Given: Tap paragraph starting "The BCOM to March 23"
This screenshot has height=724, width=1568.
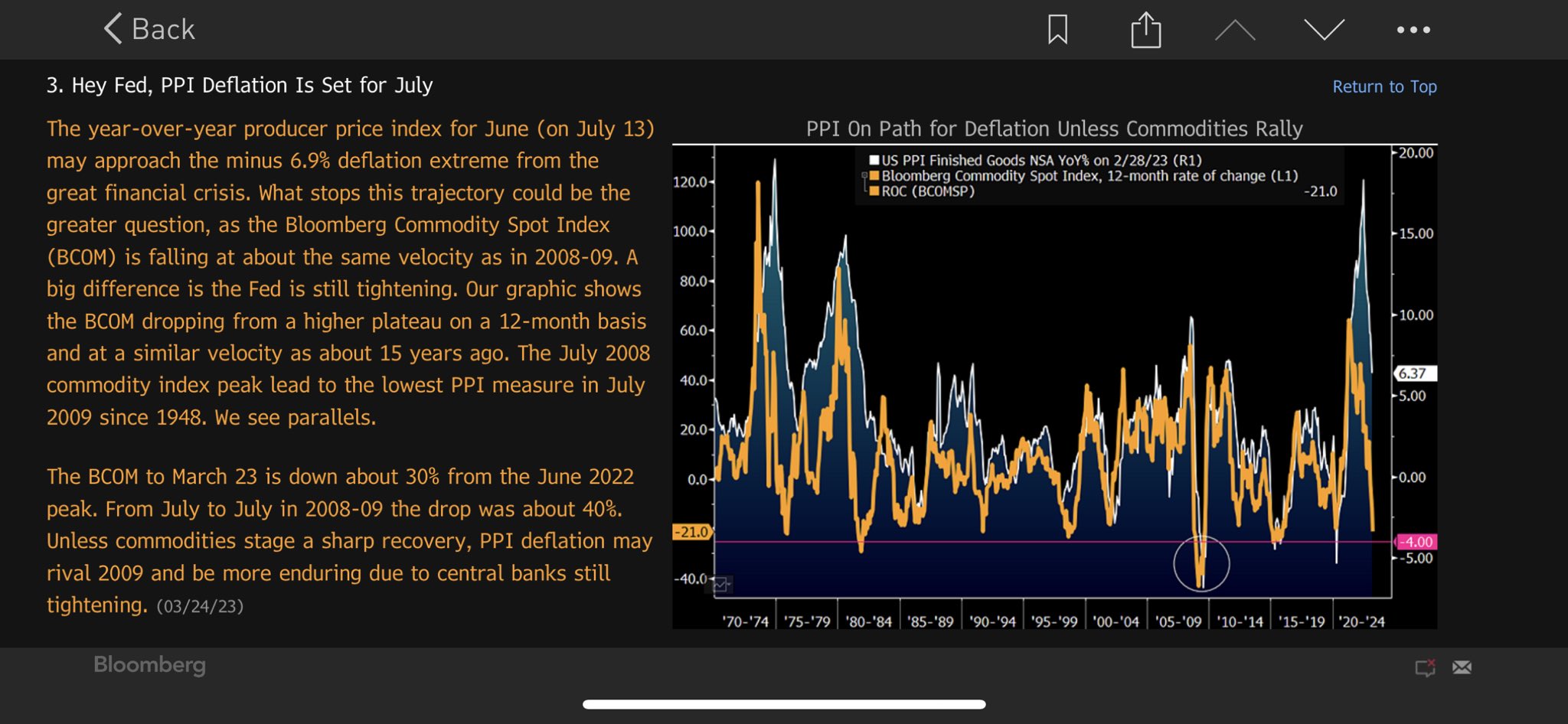Looking at the screenshot, I should pyautogui.click(x=350, y=541).
